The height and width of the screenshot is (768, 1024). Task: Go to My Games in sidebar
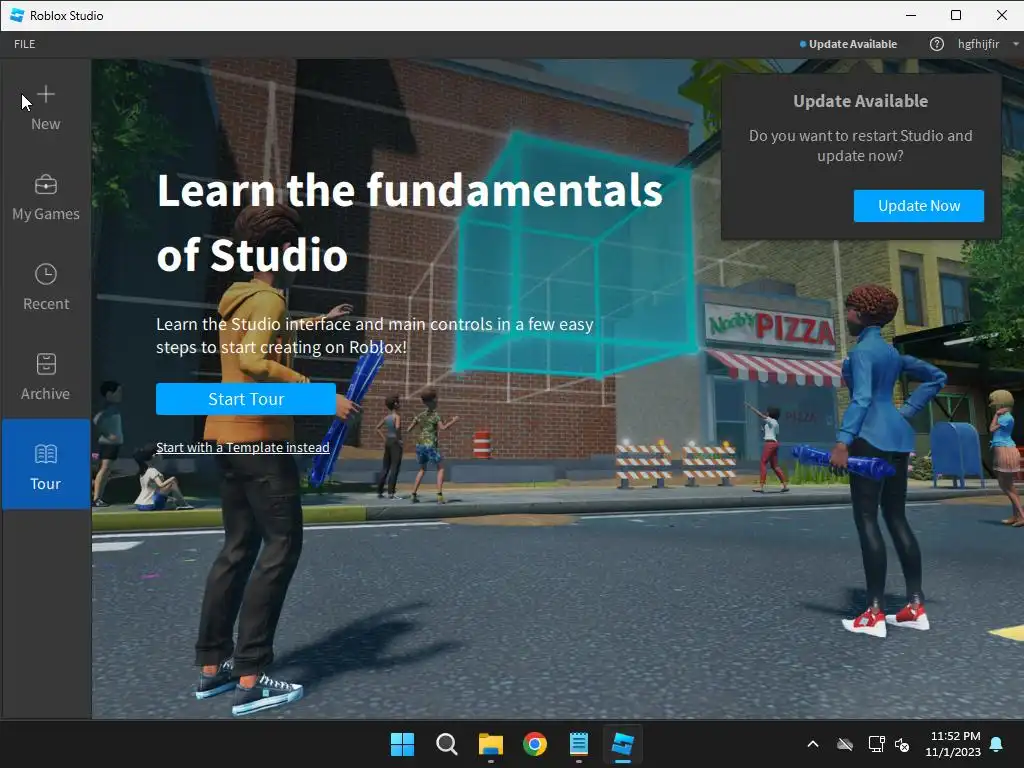[x=46, y=198]
